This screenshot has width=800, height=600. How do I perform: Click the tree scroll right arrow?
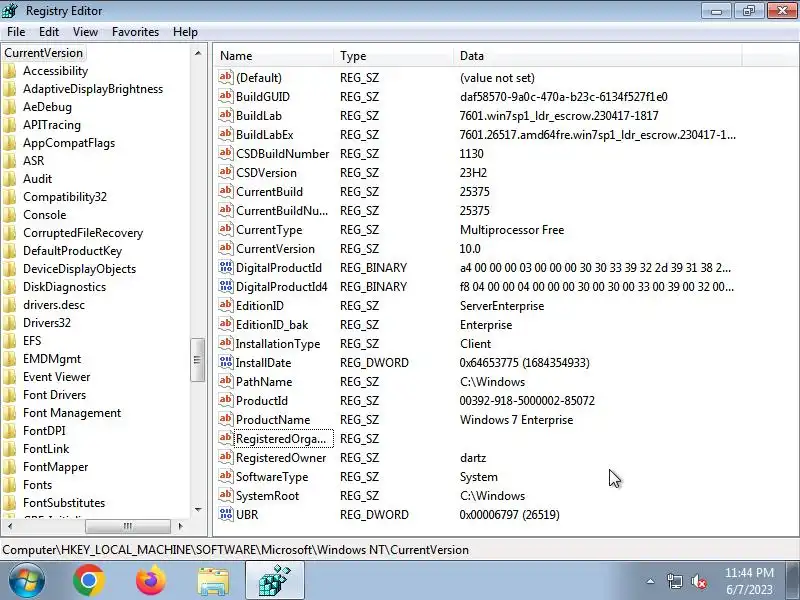[x=180, y=526]
